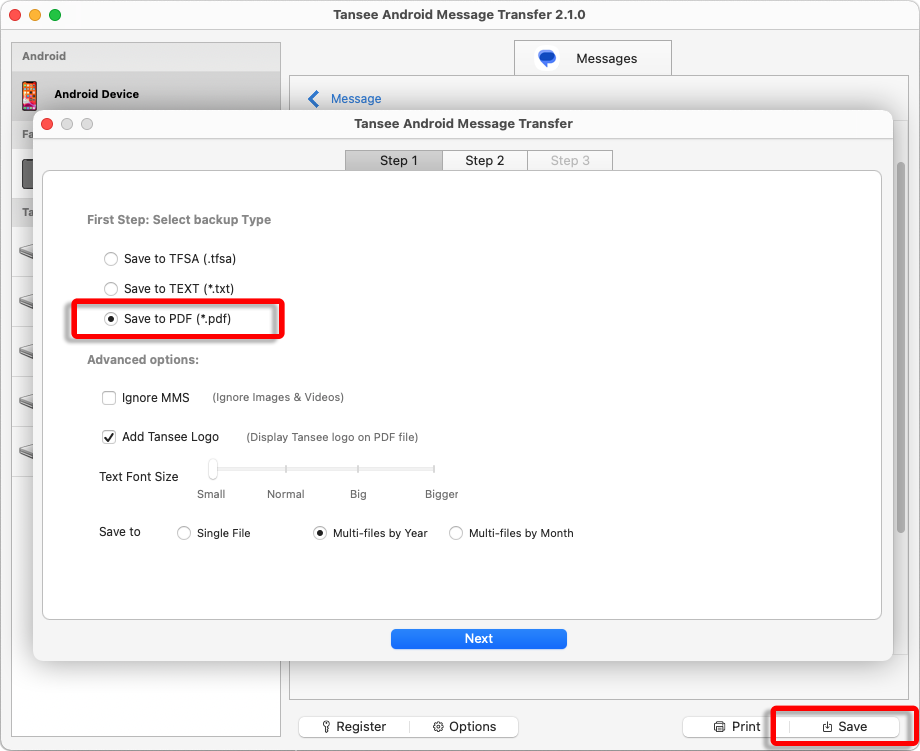Click the '(Display Tansee logo on PDF file)' text
Image resolution: width=920 pixels, height=751 pixels.
coord(332,437)
